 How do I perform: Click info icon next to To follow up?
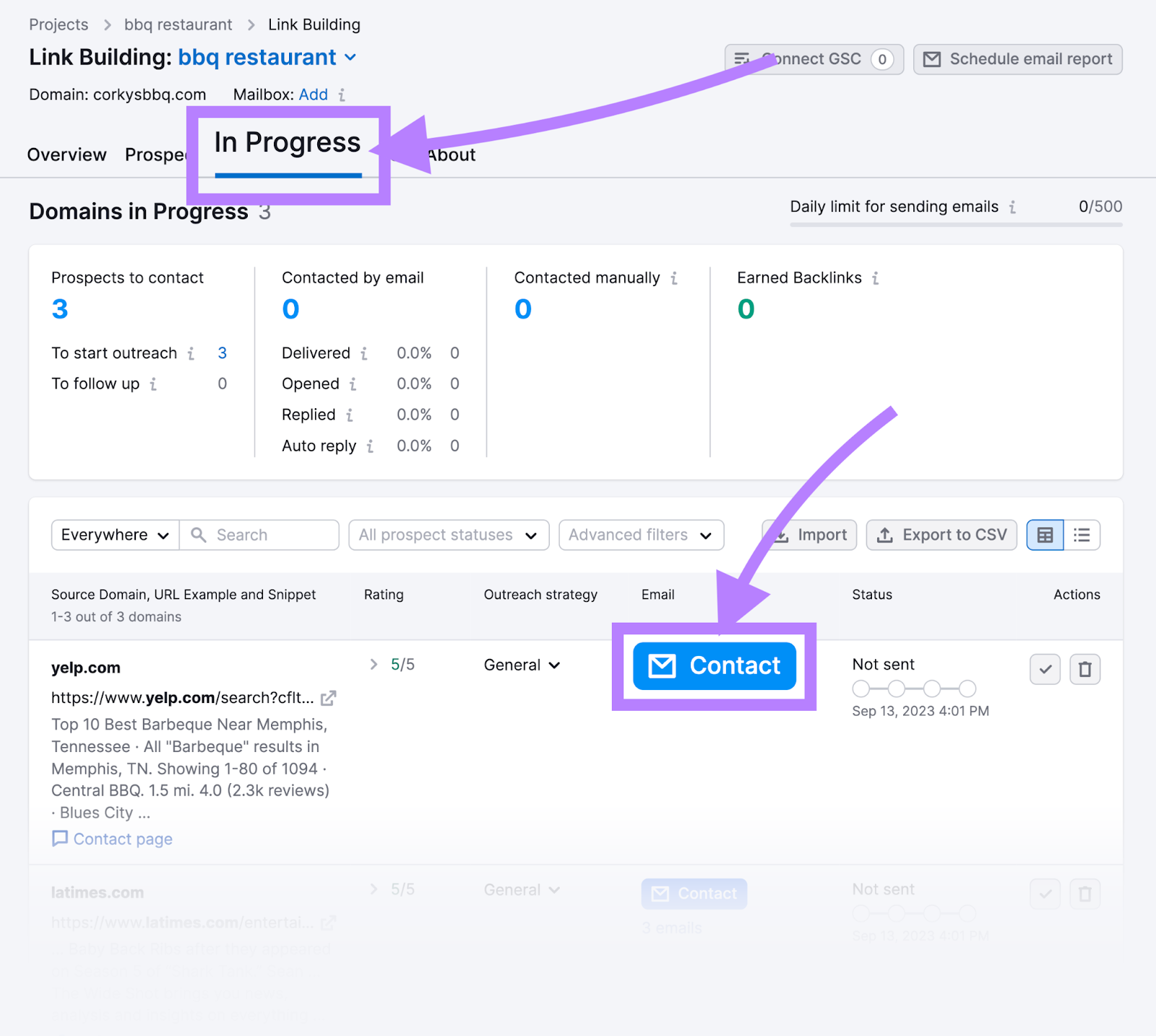(153, 384)
